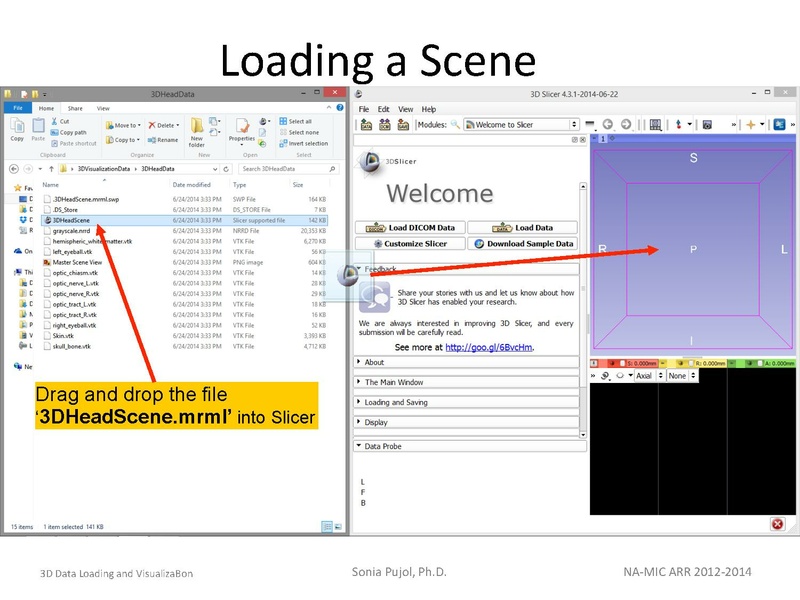Click Customize Slicer button
The height and width of the screenshot is (600, 800).
coord(411,244)
